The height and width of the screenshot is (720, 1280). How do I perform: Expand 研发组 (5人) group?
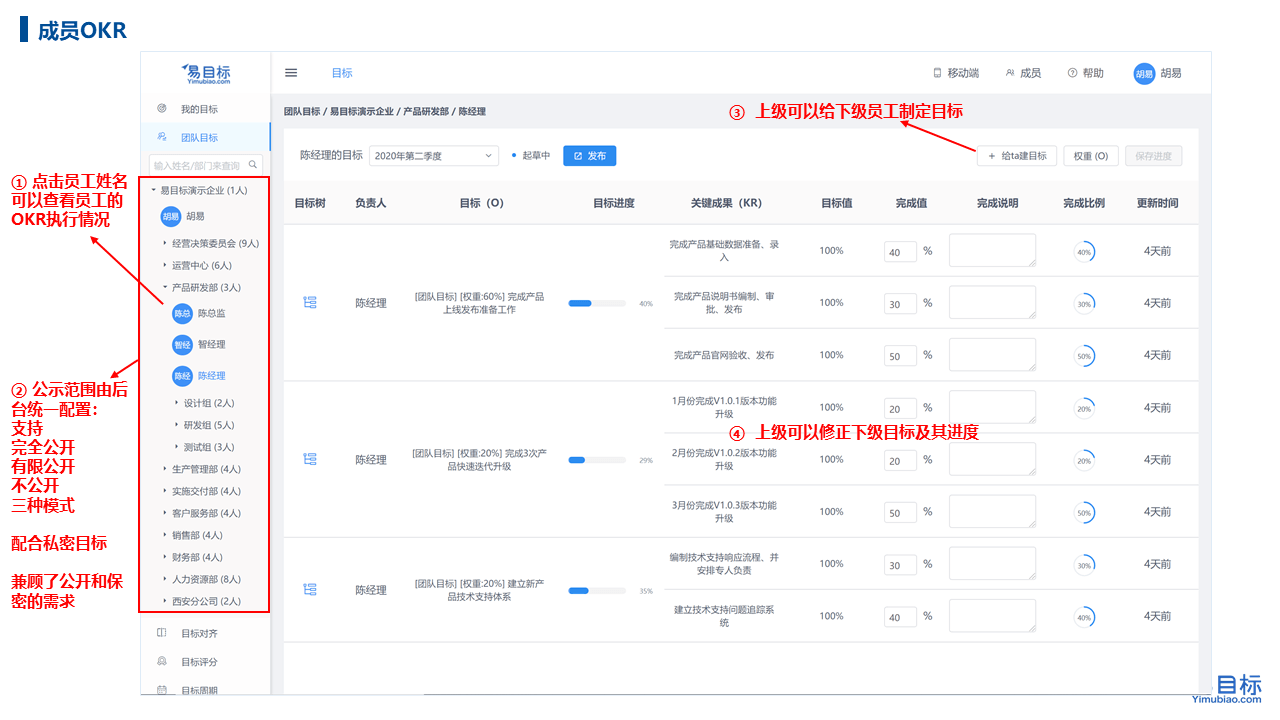(177, 425)
